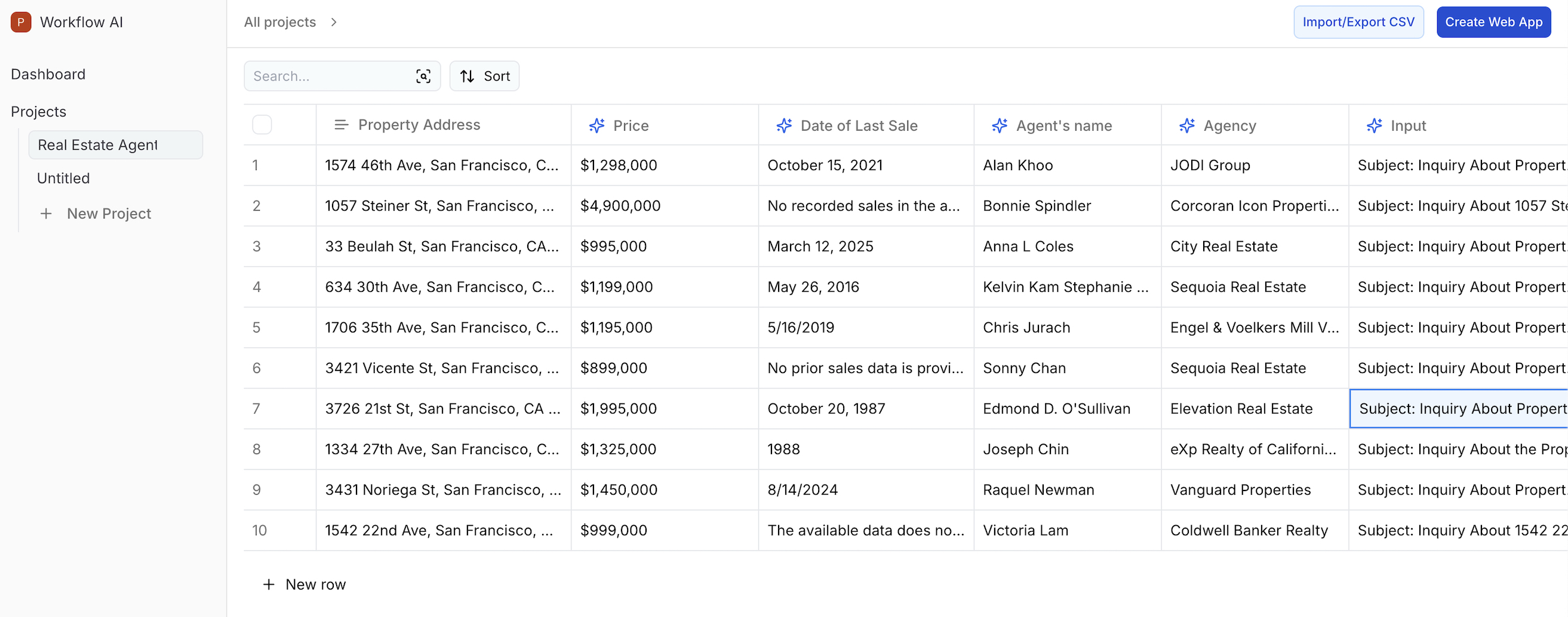Viewport: 1568px width, 617px height.
Task: Click the price cell '$995,000'
Action: click(x=665, y=246)
